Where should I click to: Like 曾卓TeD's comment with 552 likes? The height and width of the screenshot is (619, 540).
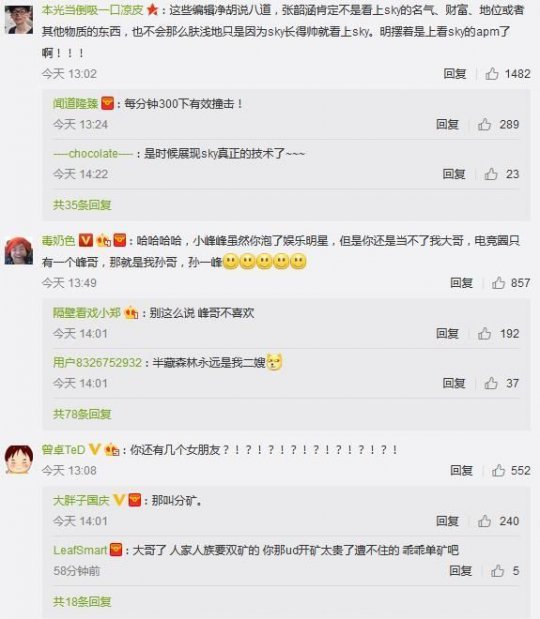click(x=499, y=470)
